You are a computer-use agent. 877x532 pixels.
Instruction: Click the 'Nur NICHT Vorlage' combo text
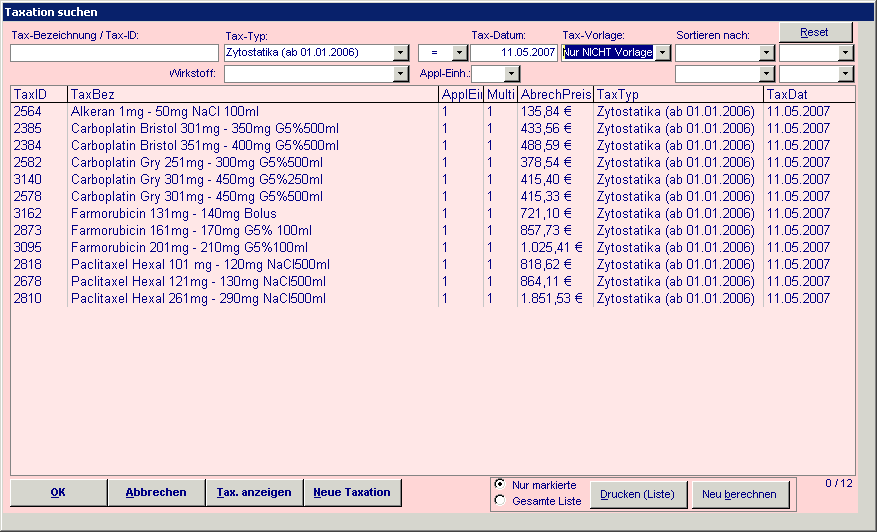608,53
